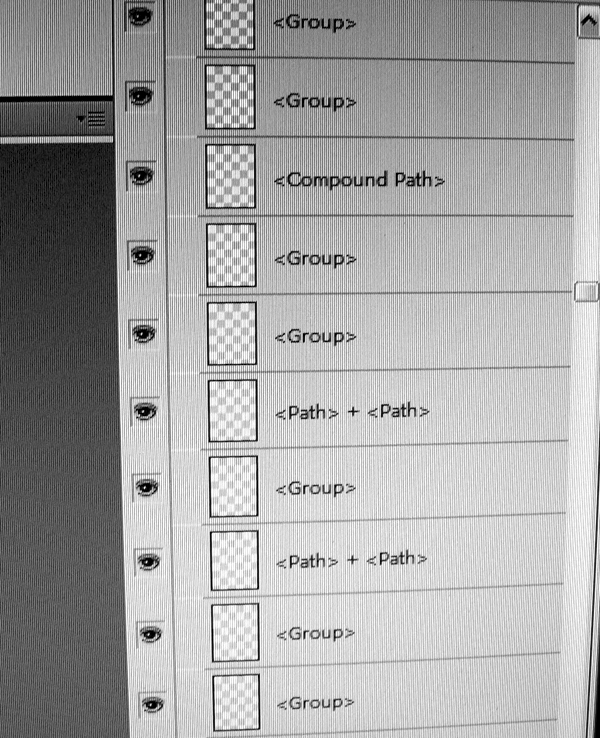Click the thumbnail of the bottommost Group

[236, 702]
